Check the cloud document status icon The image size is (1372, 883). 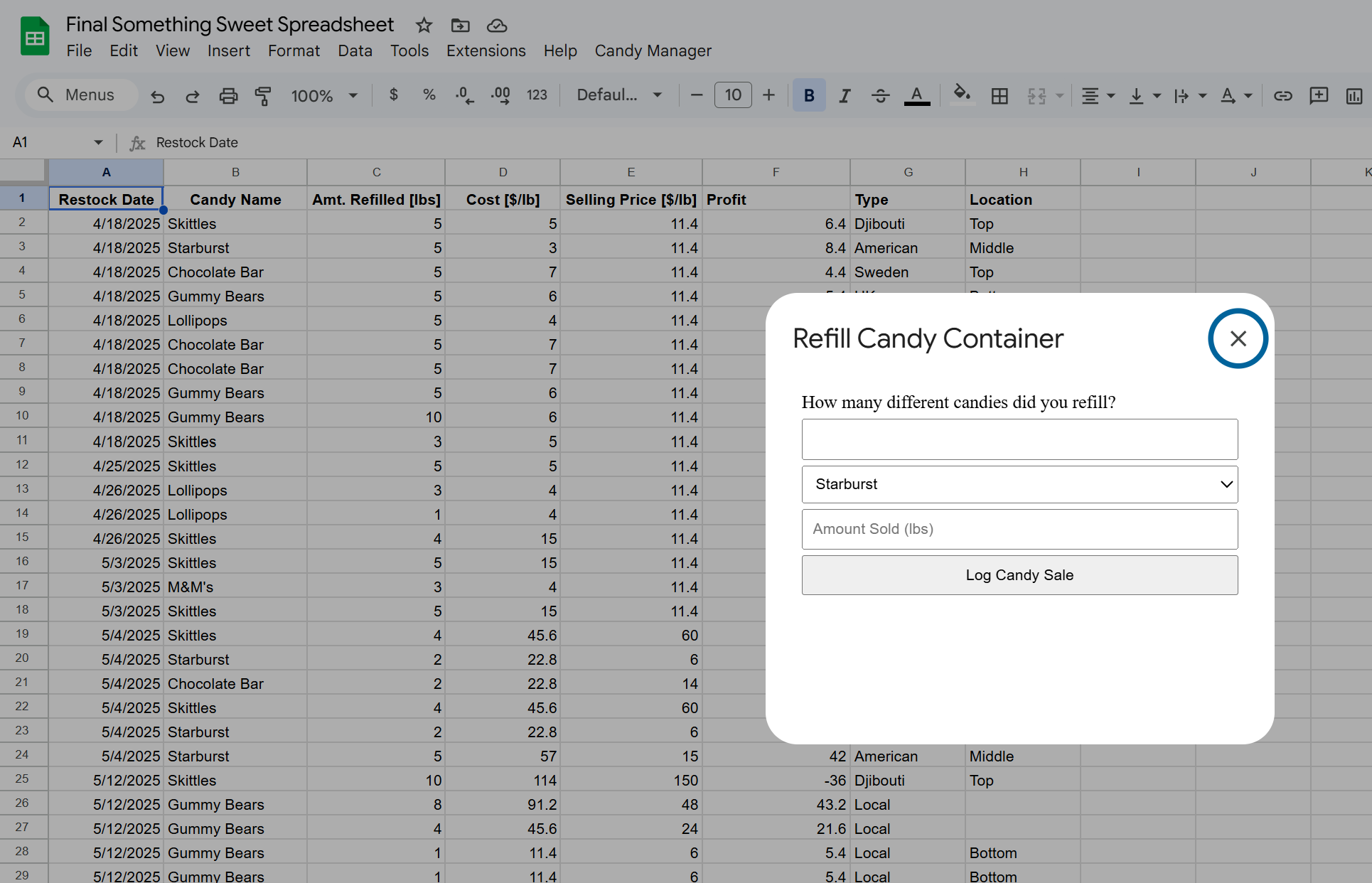(497, 26)
